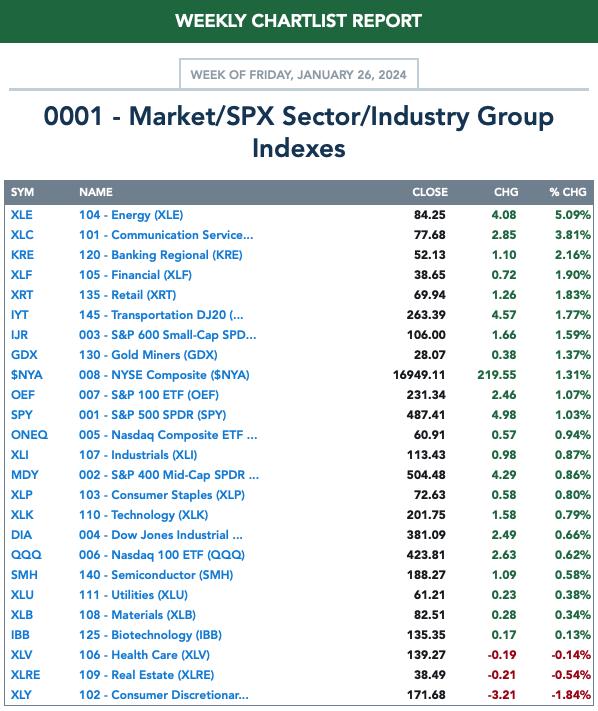Sort table by SYM column header

click(x=22, y=192)
